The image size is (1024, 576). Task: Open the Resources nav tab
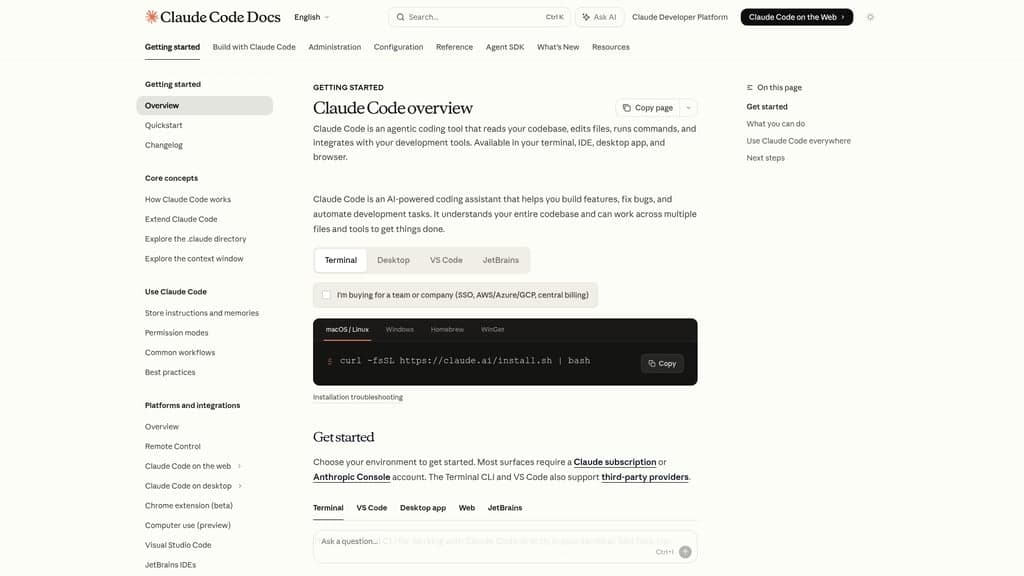point(611,47)
